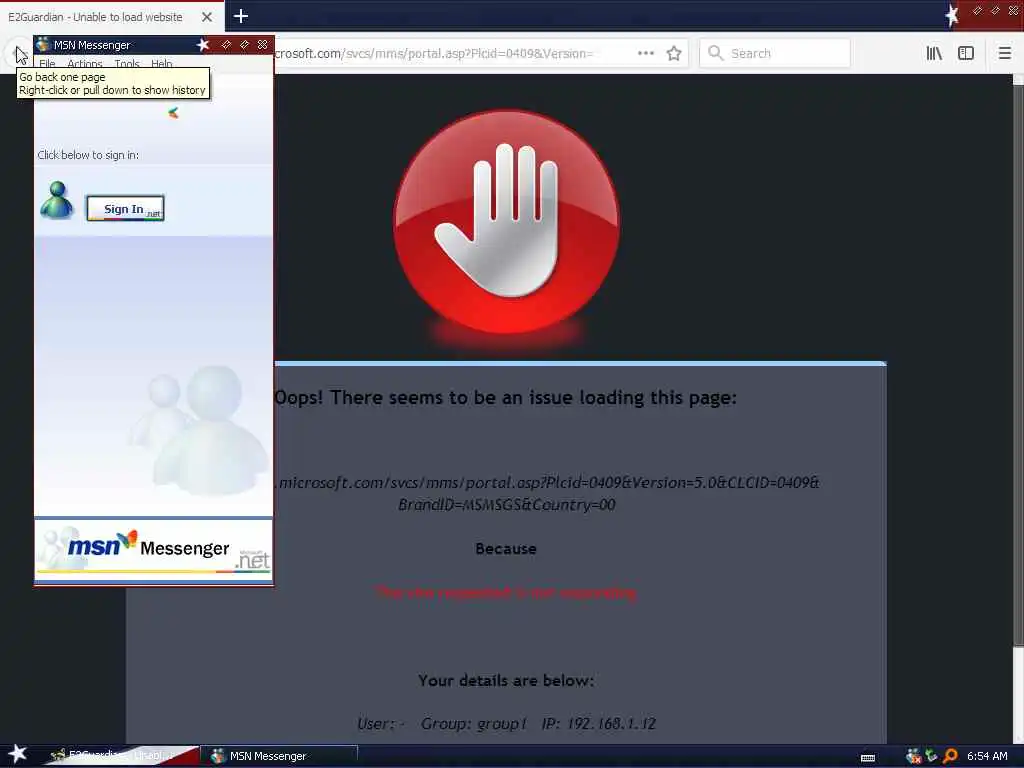Click the 'Oops! There seems to be an issue' heading
1024x768 pixels.
point(505,397)
